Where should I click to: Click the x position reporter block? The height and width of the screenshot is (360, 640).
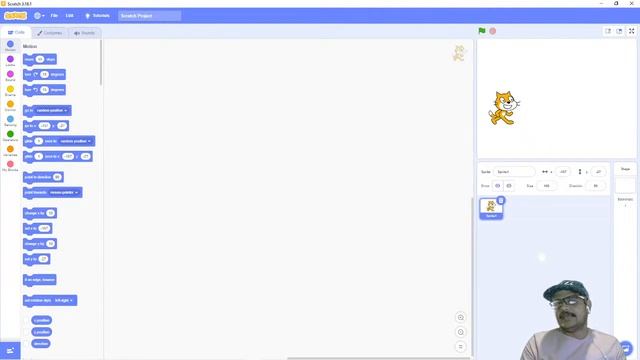tap(42, 320)
